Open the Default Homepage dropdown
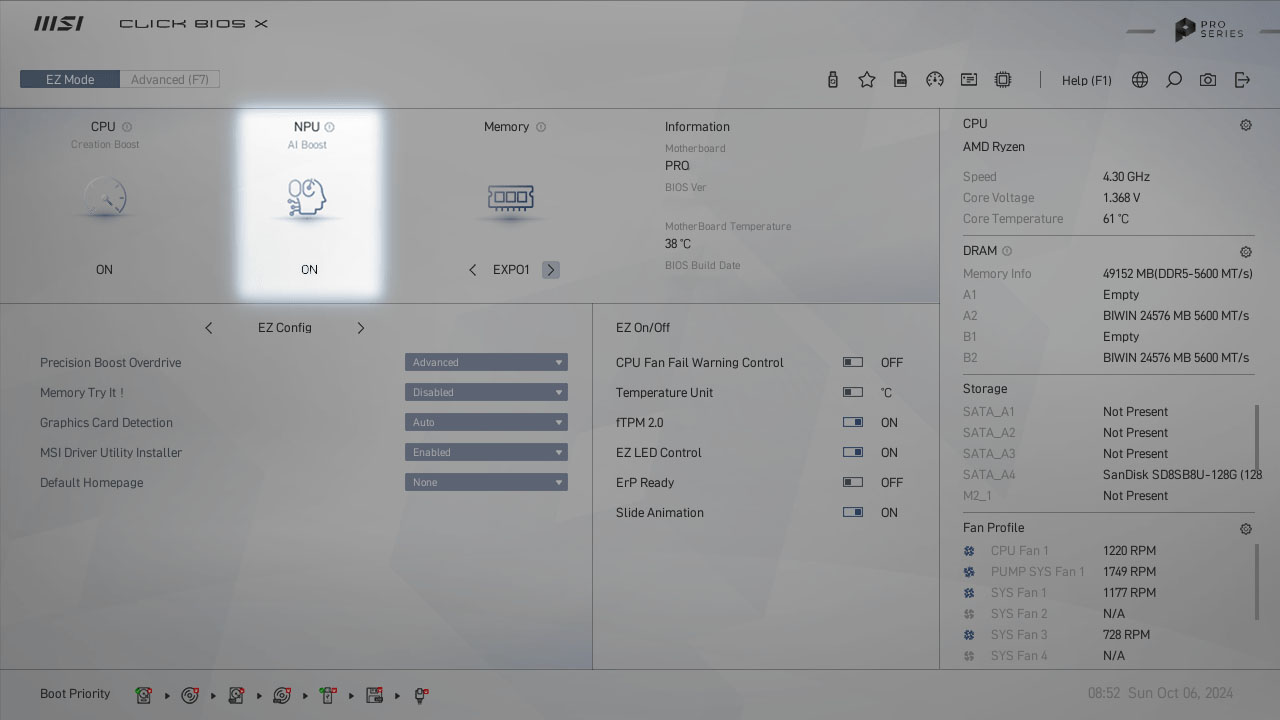The height and width of the screenshot is (720, 1280). (x=486, y=483)
